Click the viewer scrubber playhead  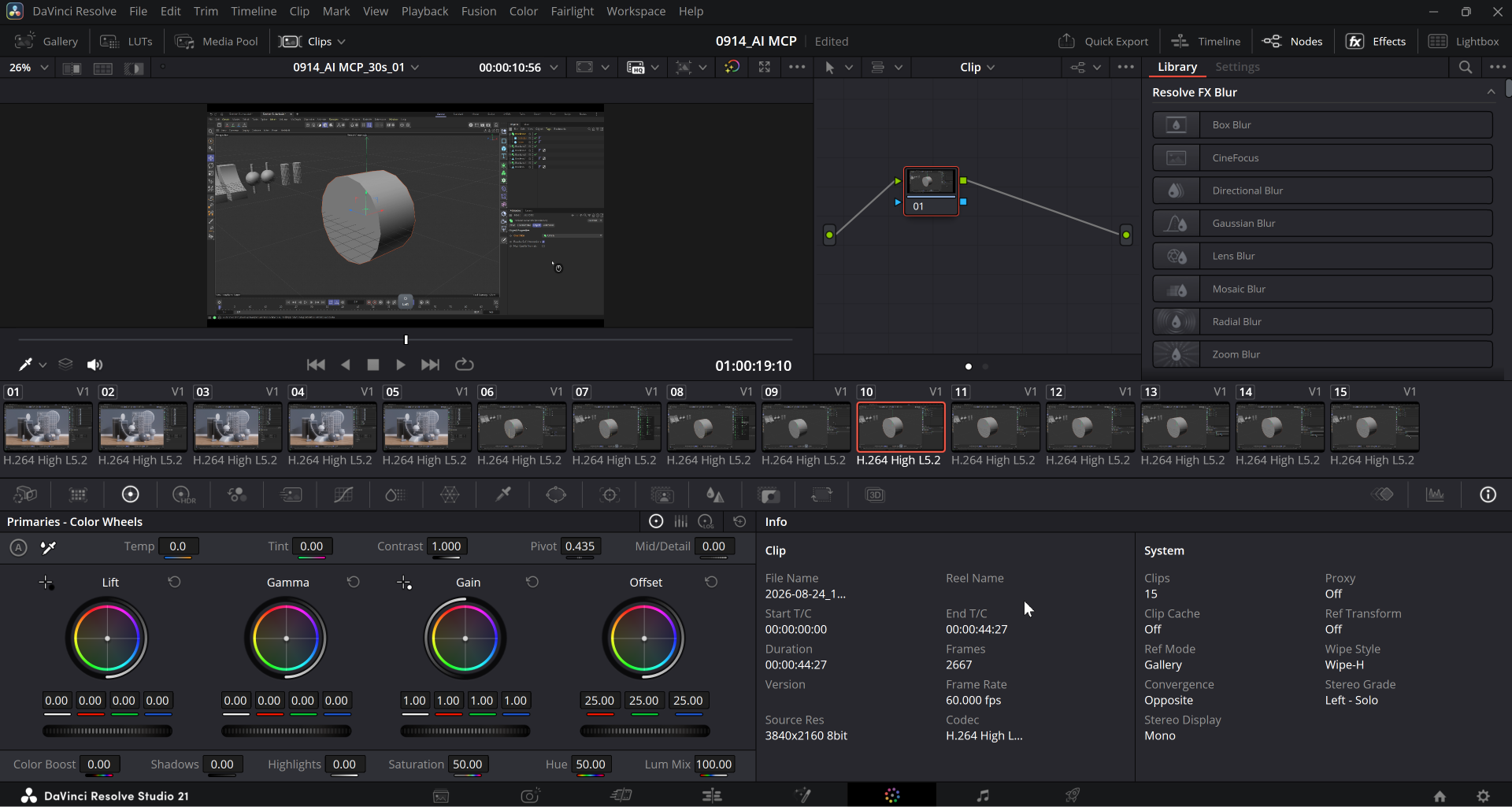[x=406, y=339]
